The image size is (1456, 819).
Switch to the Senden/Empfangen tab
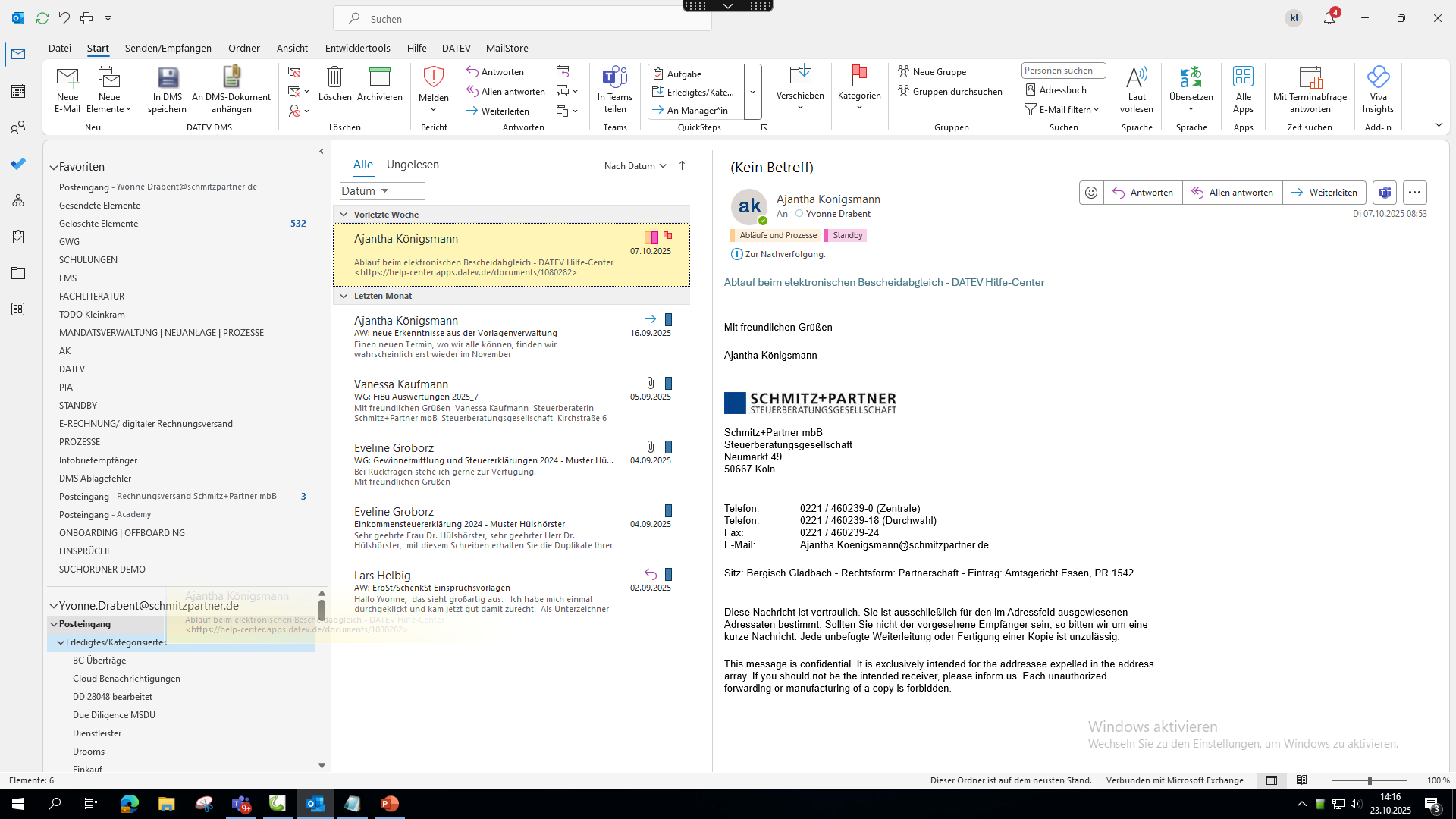[168, 48]
